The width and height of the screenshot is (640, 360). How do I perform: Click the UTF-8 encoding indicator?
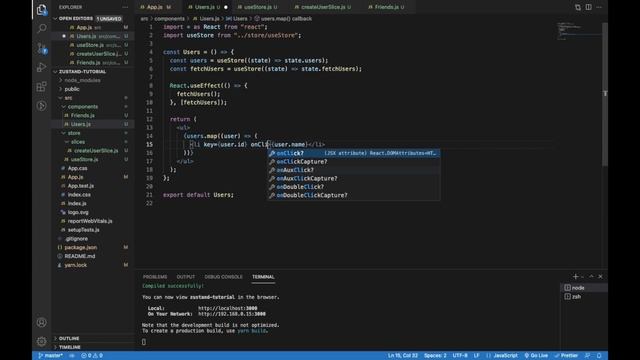coord(460,356)
